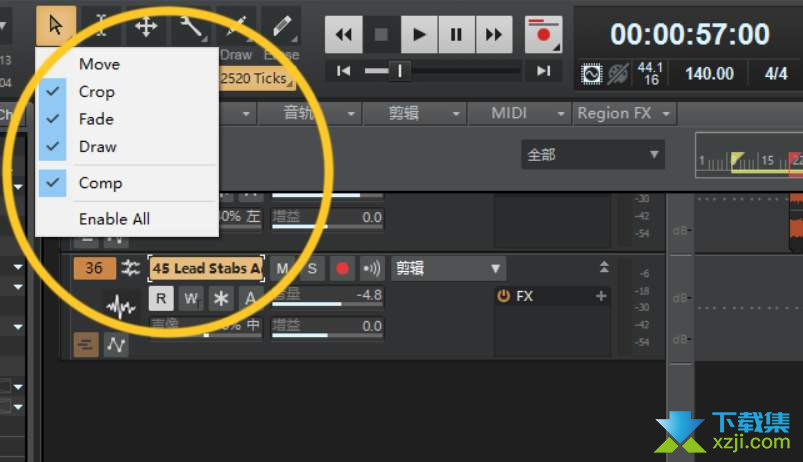
Task: Click the yellow loop start marker on timeline
Action: click(x=737, y=158)
